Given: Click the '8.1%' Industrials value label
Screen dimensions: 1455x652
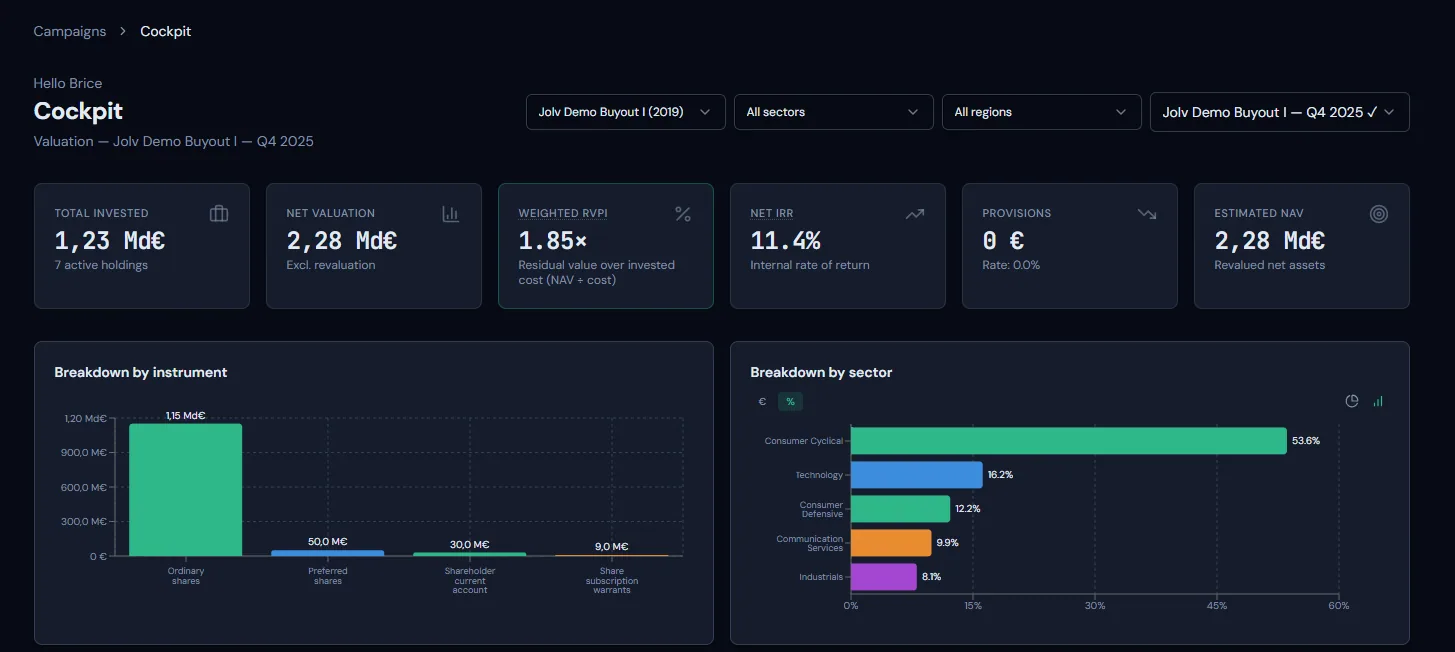Looking at the screenshot, I should point(931,577).
